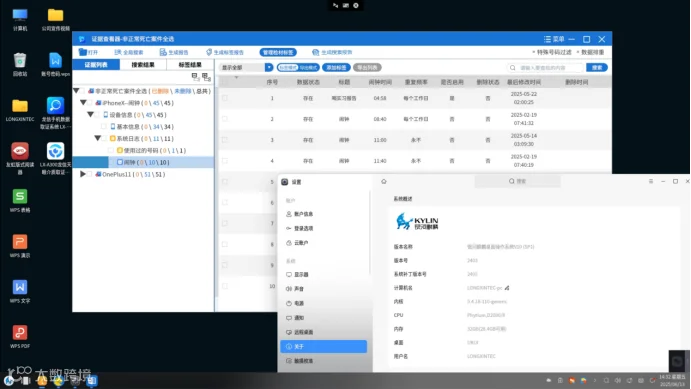Collapse the 设备信息 tree node
The image size is (691, 389).
click(90, 115)
